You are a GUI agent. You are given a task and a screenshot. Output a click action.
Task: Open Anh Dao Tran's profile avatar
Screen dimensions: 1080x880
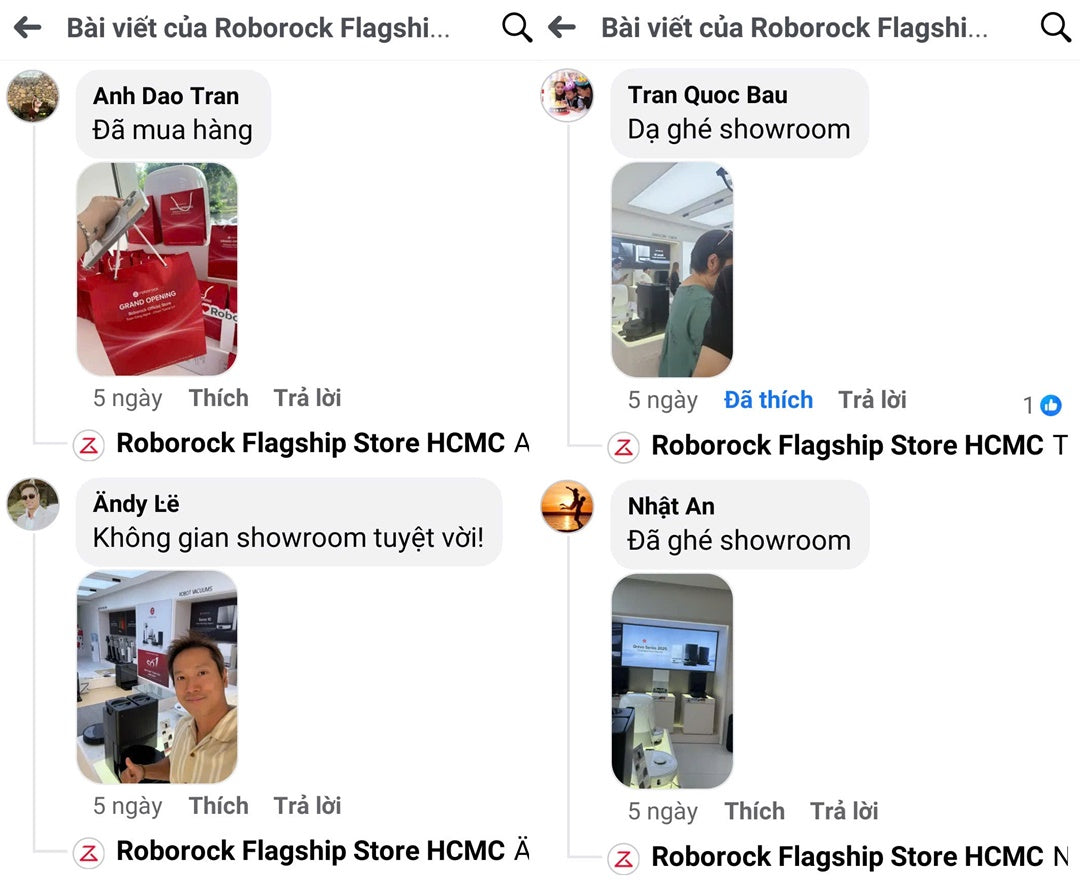point(32,96)
